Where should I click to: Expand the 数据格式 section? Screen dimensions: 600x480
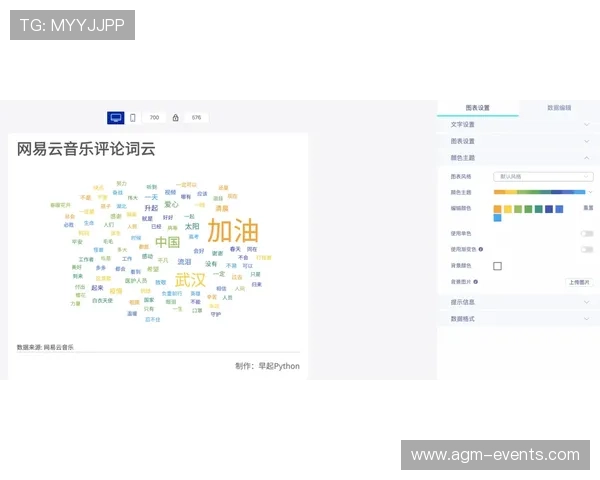518,318
